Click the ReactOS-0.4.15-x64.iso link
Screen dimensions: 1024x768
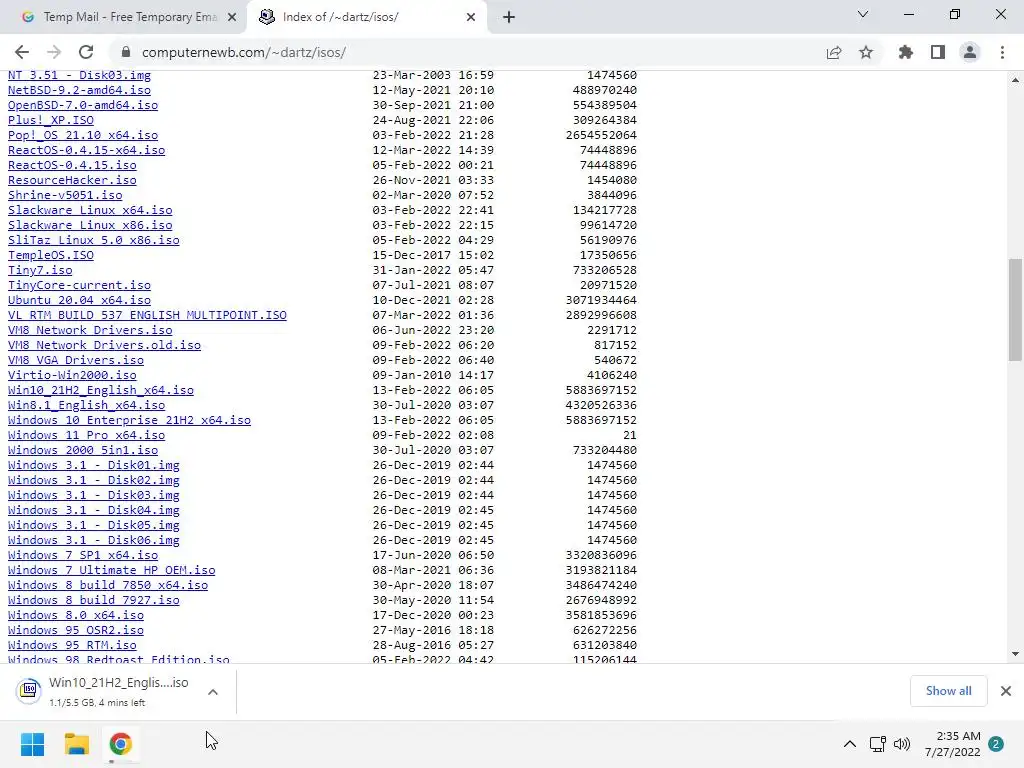tap(86, 150)
